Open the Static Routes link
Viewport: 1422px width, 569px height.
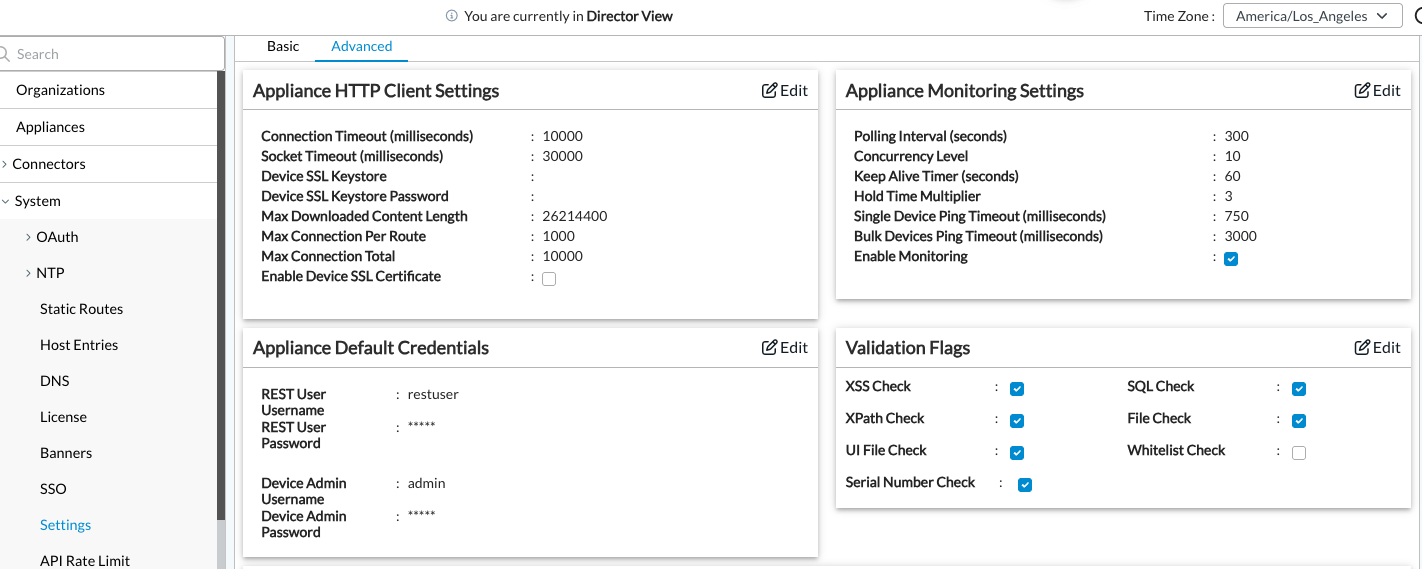click(x=82, y=309)
